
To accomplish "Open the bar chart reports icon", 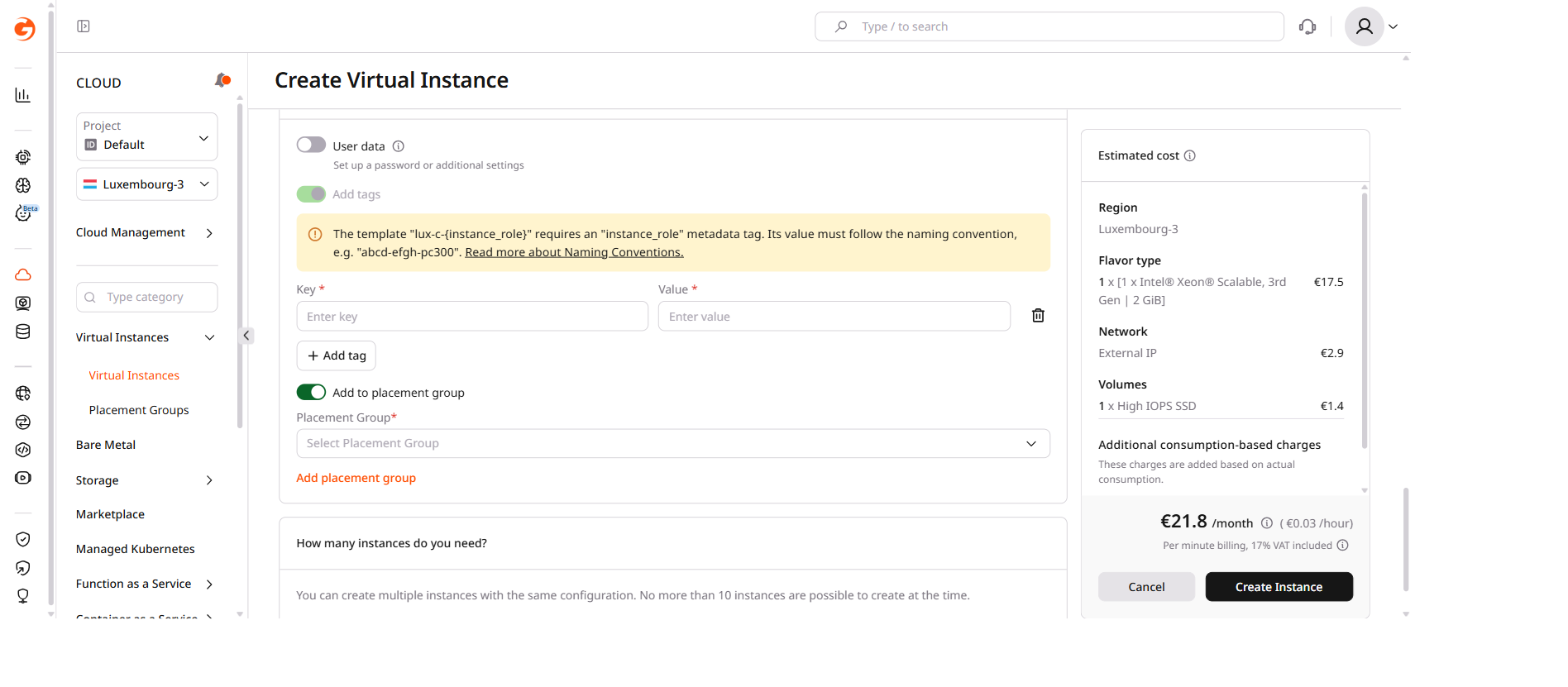I will pyautogui.click(x=23, y=95).
